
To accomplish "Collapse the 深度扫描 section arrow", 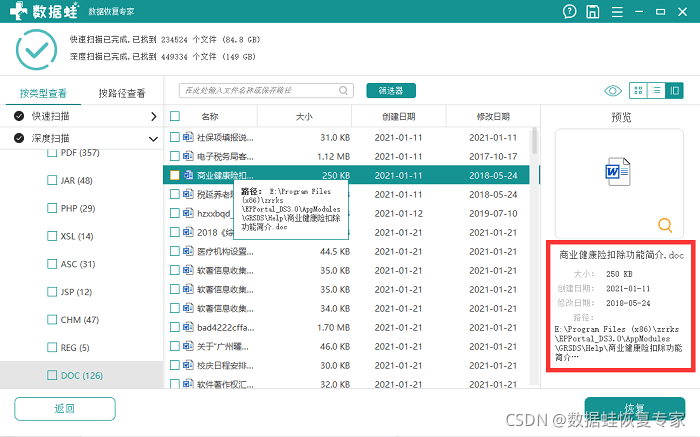I will coord(153,139).
